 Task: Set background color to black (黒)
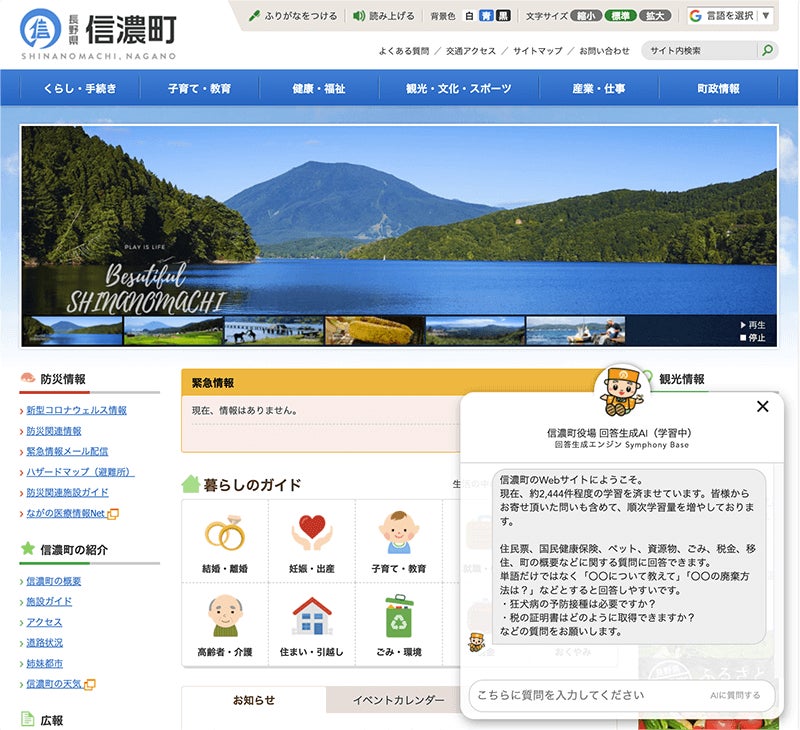(x=504, y=16)
